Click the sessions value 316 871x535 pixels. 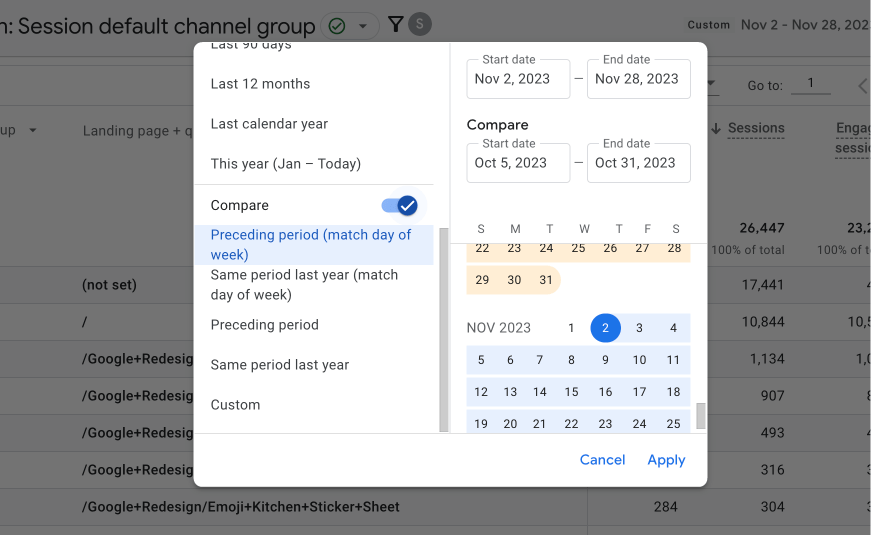click(x=773, y=470)
